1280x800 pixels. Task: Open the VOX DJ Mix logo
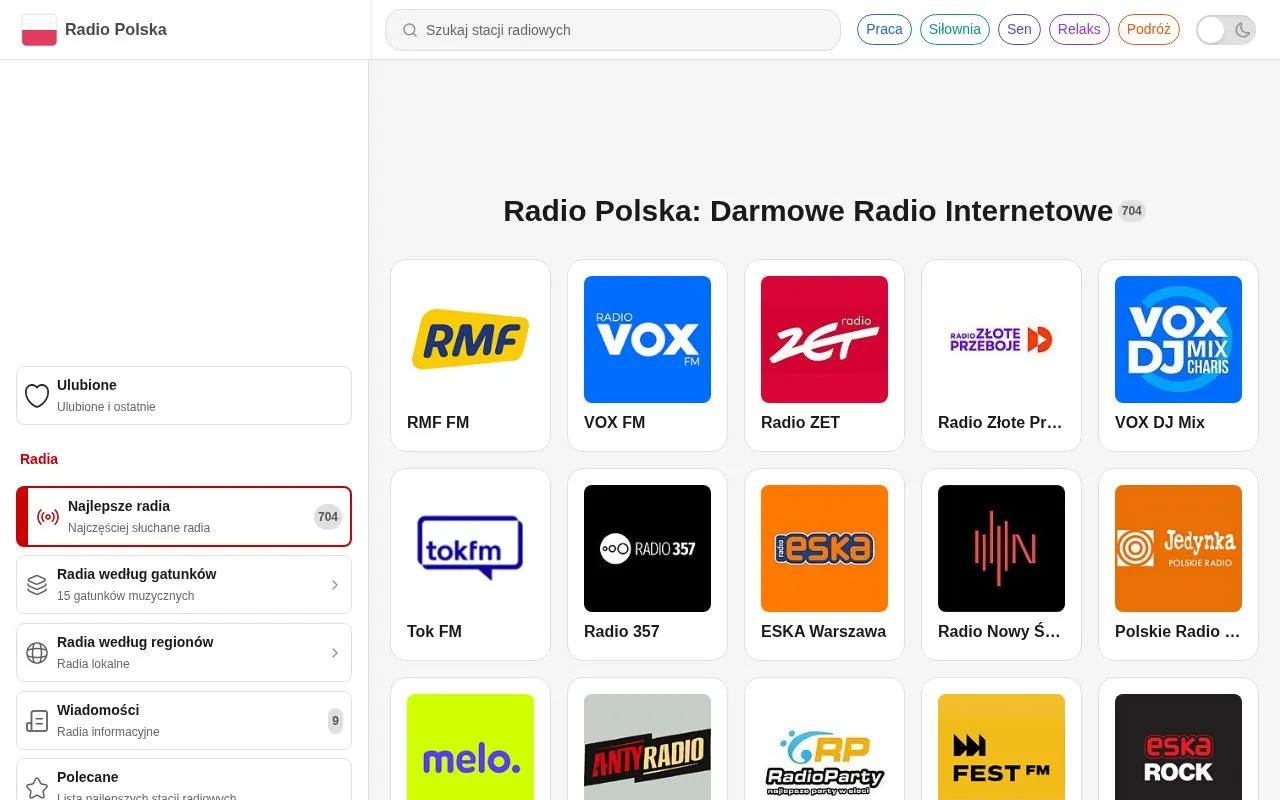coord(1178,339)
